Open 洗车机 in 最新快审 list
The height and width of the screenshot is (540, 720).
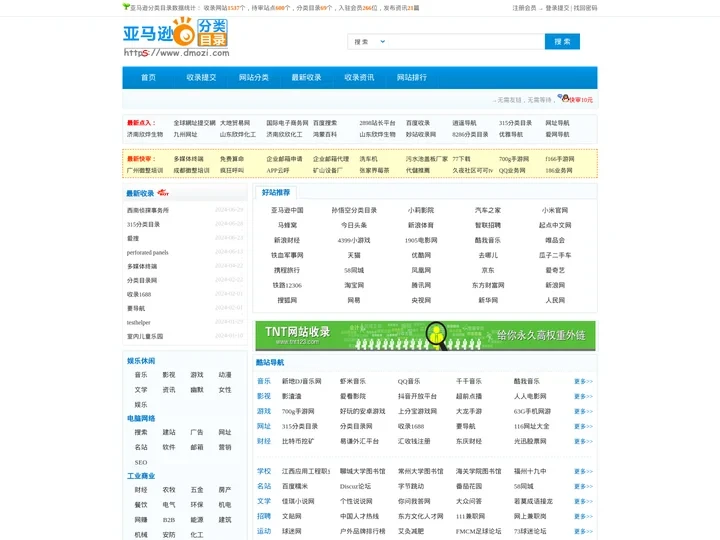click(369, 159)
